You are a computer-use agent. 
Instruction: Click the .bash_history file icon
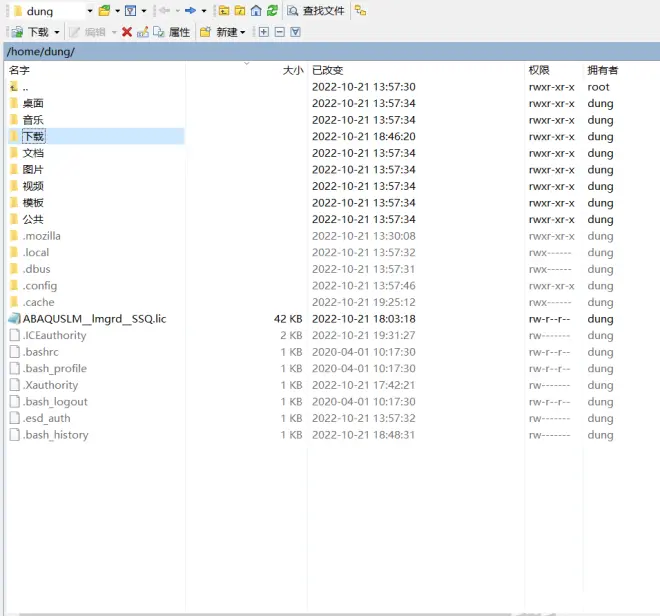[15, 435]
